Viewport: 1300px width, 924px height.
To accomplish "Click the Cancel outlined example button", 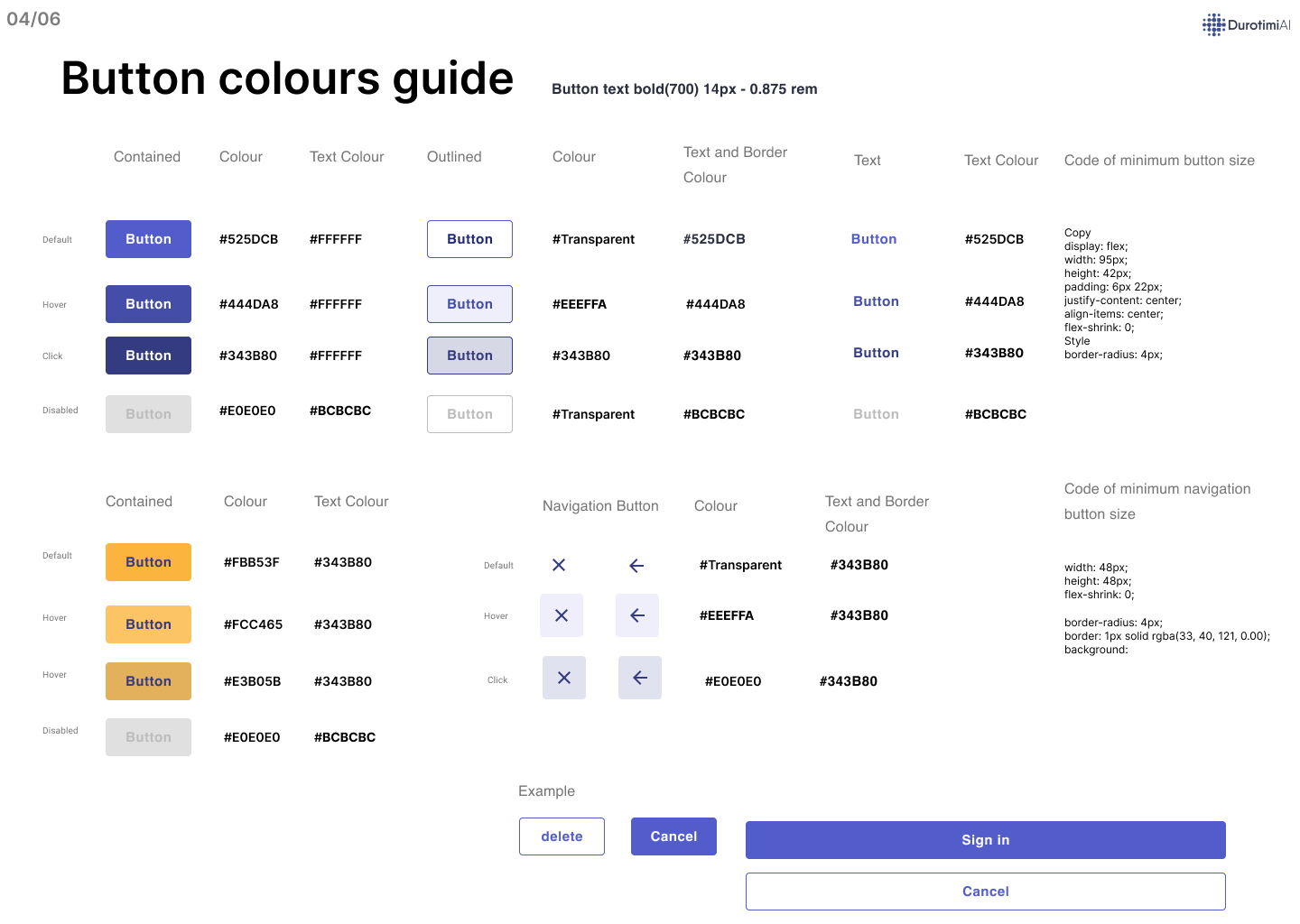I will 986,892.
